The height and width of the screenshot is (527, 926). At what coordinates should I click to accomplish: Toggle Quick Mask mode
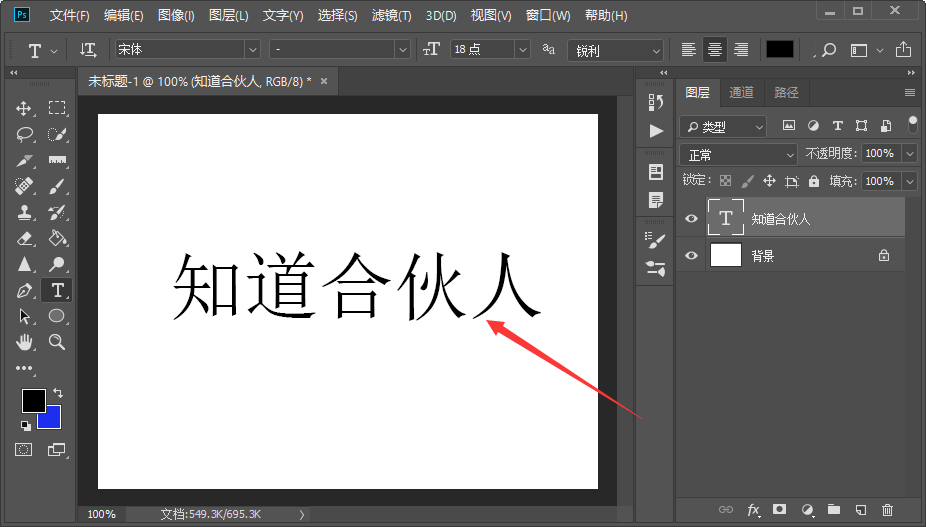[24, 450]
